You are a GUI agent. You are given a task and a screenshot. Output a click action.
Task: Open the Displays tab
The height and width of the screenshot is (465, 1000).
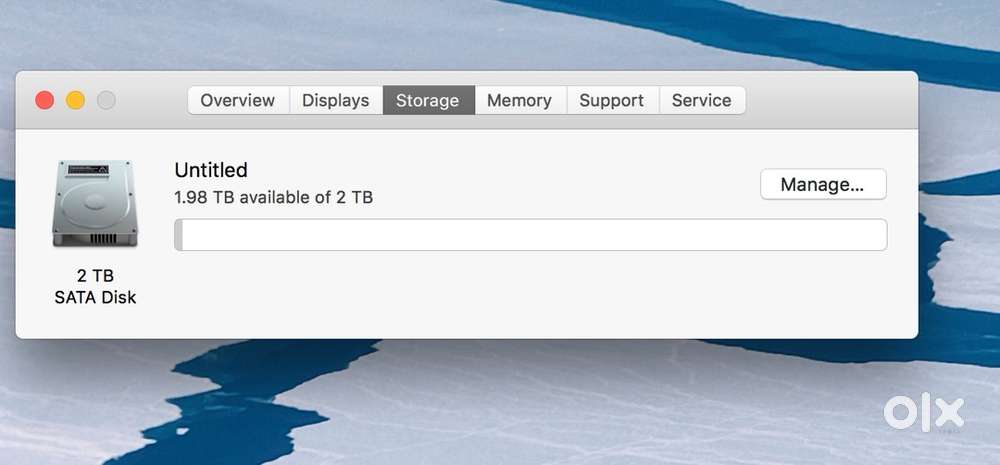tap(336, 100)
